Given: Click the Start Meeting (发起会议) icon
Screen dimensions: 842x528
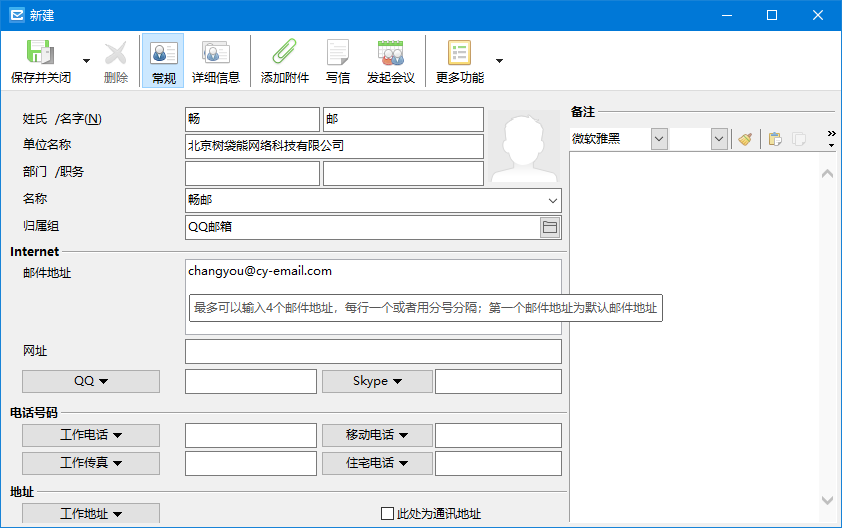Looking at the screenshot, I should tap(391, 53).
